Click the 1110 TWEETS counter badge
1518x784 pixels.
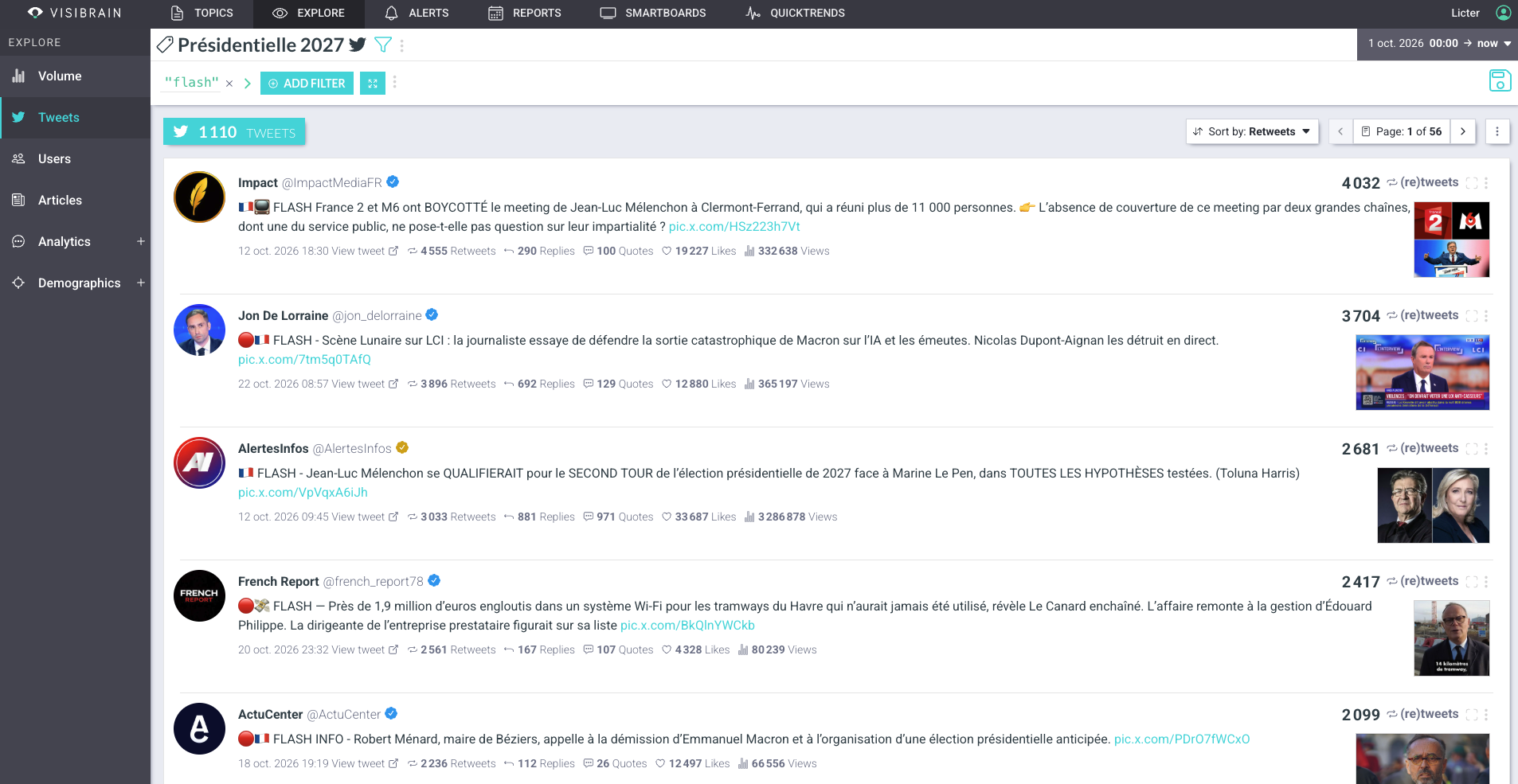(234, 132)
